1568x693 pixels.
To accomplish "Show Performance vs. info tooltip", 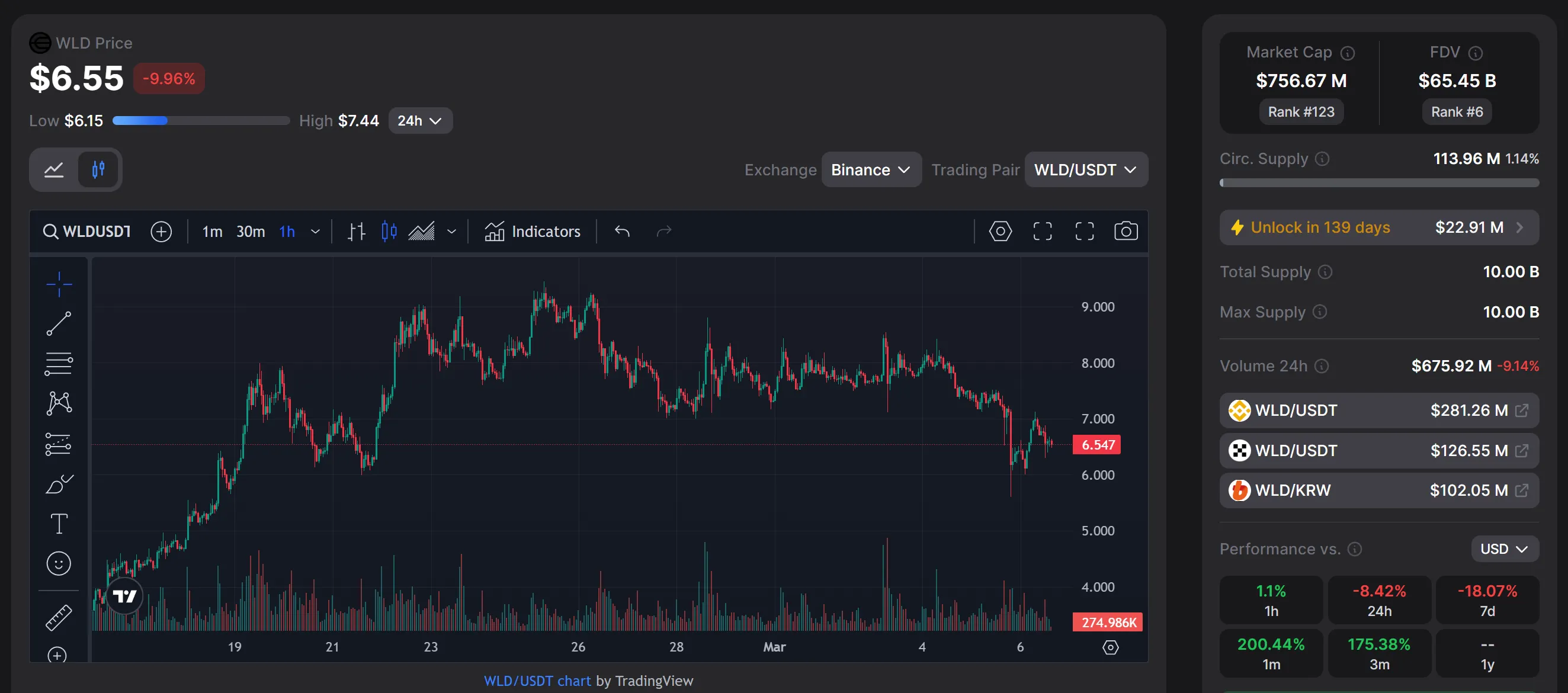I will click(x=1355, y=549).
